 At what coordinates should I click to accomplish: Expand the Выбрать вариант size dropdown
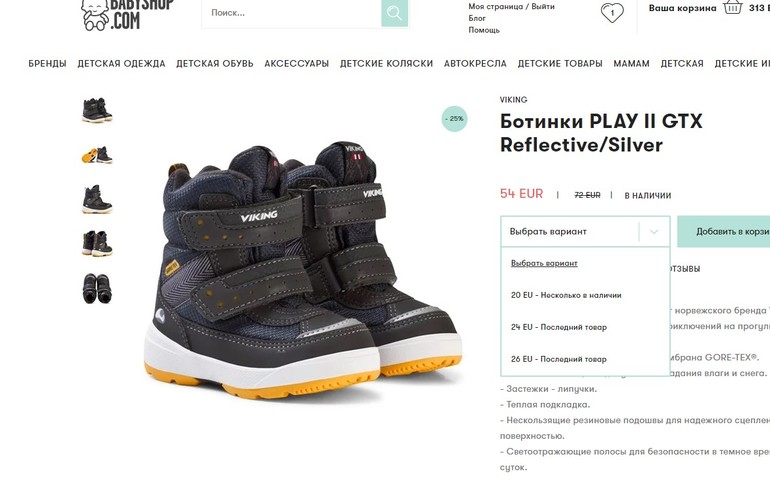coord(585,231)
